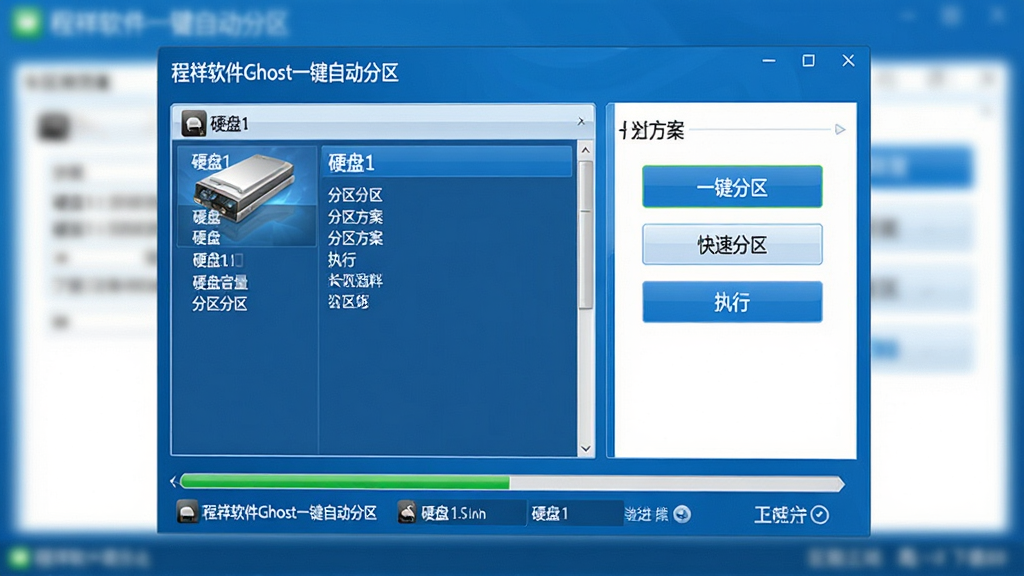The image size is (1024, 576).
Task: Start partitioning with the 一键分区 button
Action: [732, 187]
